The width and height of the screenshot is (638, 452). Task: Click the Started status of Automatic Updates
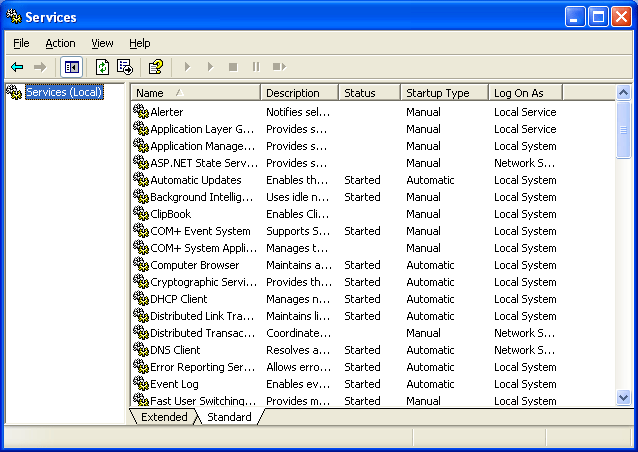[x=362, y=180]
